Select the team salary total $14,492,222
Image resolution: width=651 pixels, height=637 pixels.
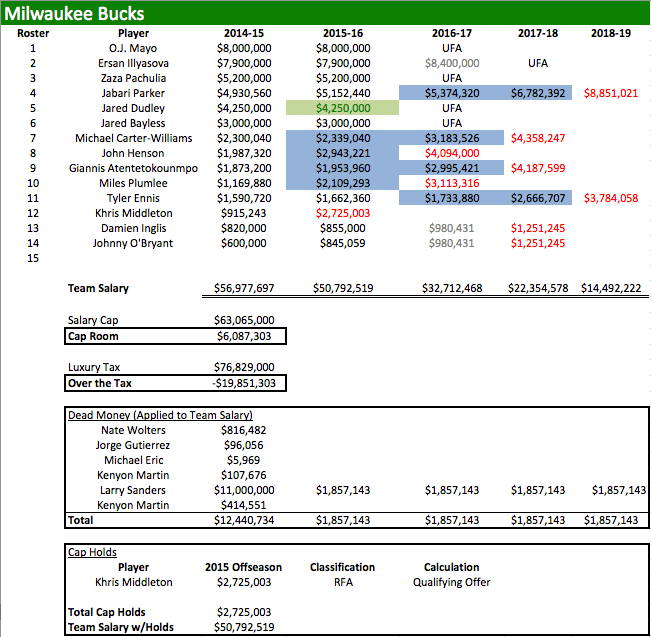coord(611,288)
